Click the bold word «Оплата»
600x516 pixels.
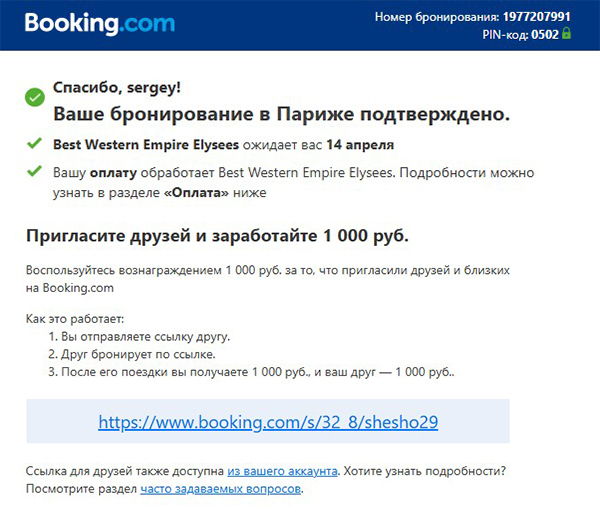pos(196,192)
